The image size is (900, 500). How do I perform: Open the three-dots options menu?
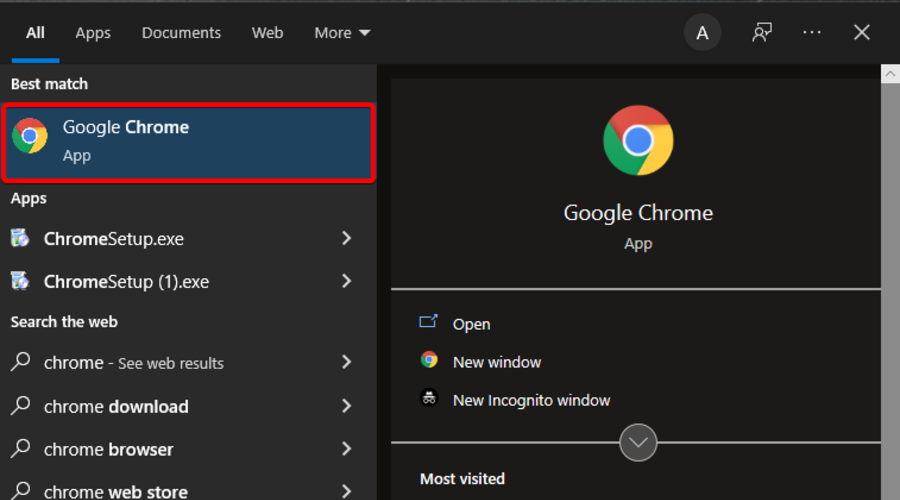[812, 33]
